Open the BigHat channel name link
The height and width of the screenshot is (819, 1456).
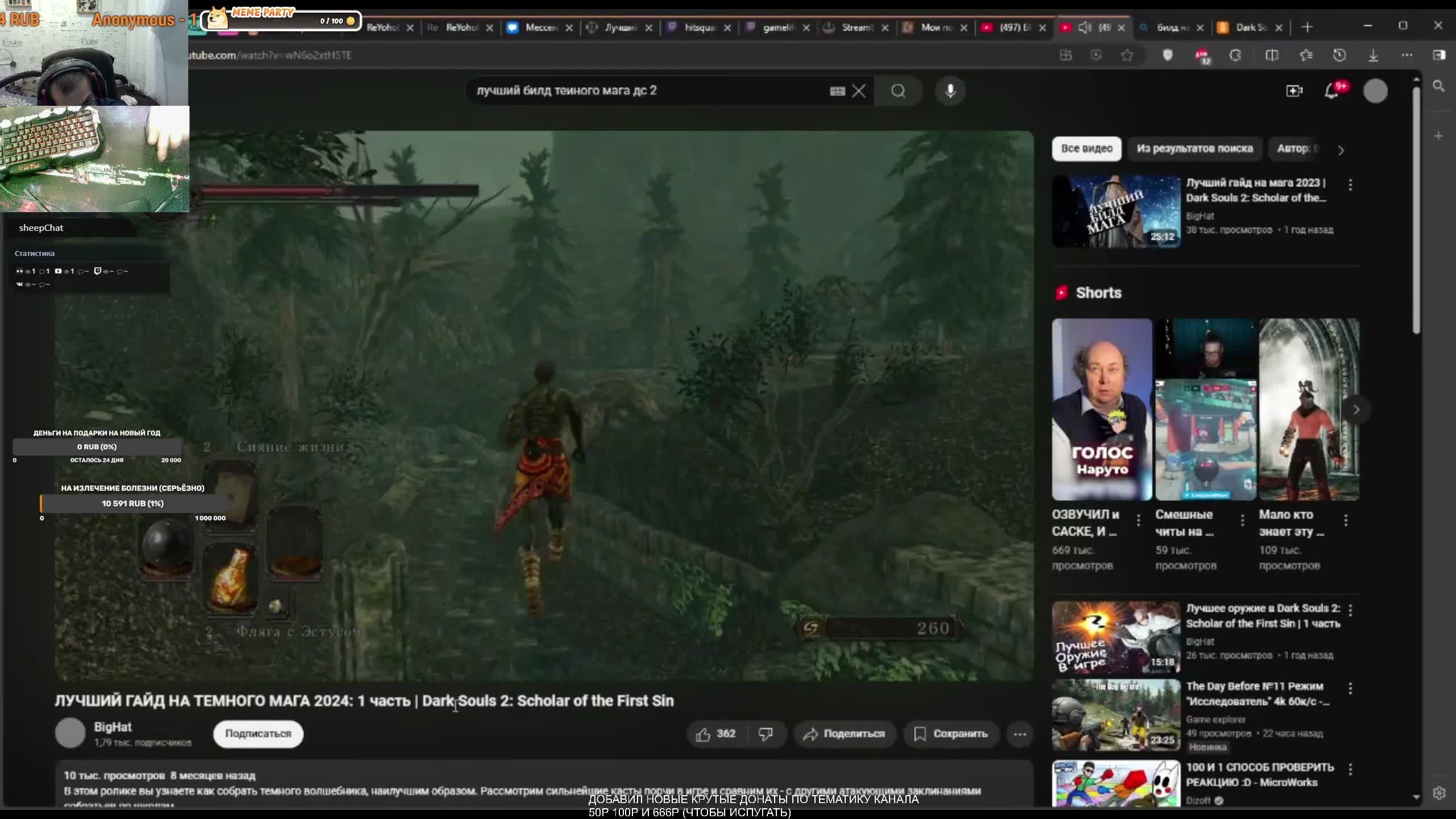point(113,727)
